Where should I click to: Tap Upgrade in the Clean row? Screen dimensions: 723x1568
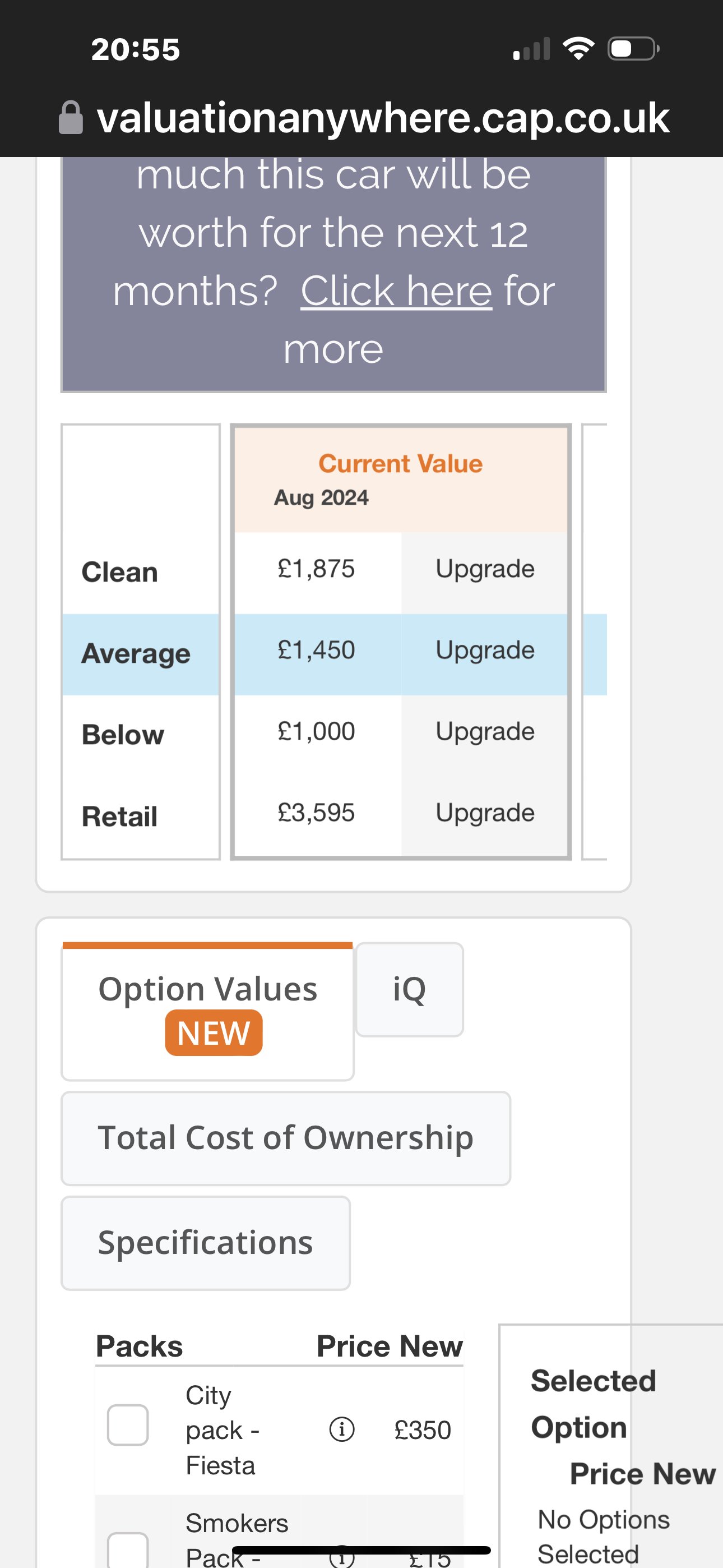point(485,569)
